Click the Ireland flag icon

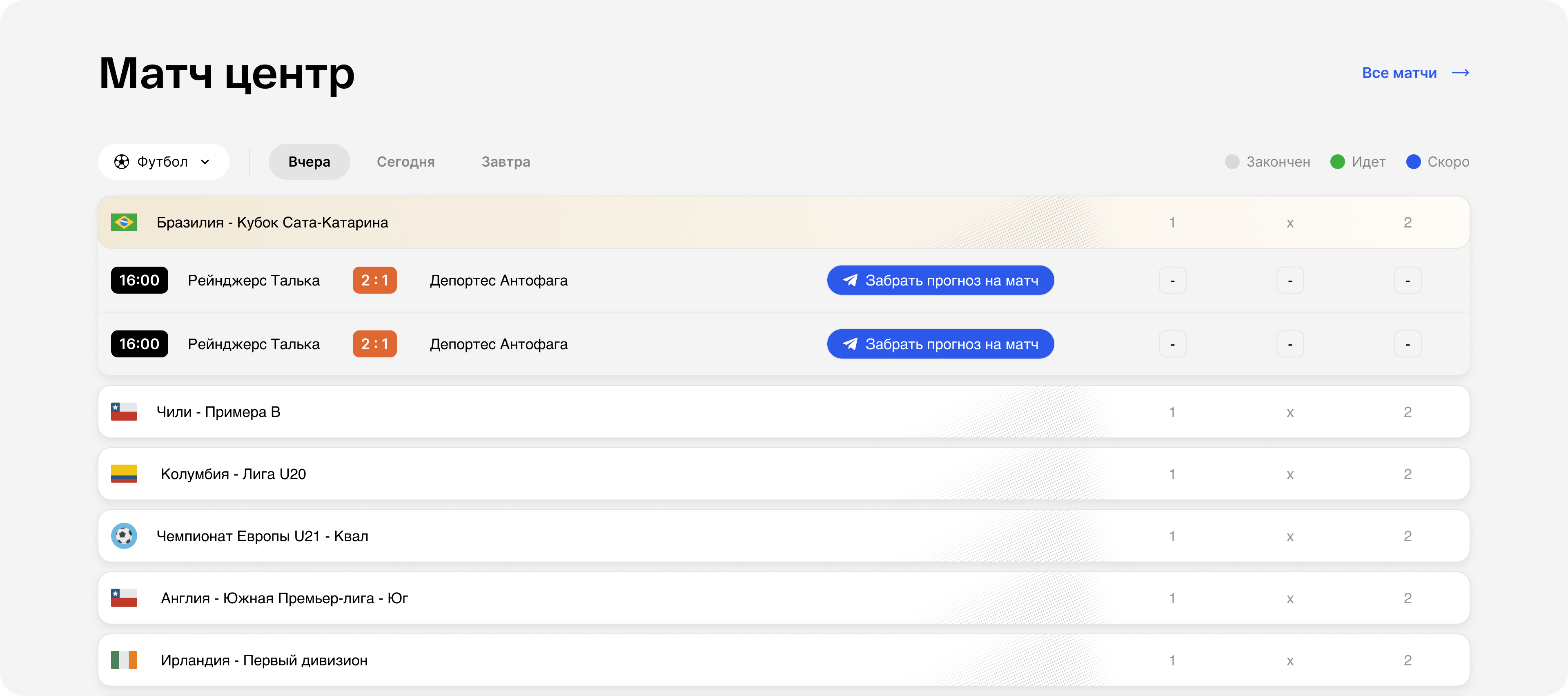pyautogui.click(x=124, y=660)
